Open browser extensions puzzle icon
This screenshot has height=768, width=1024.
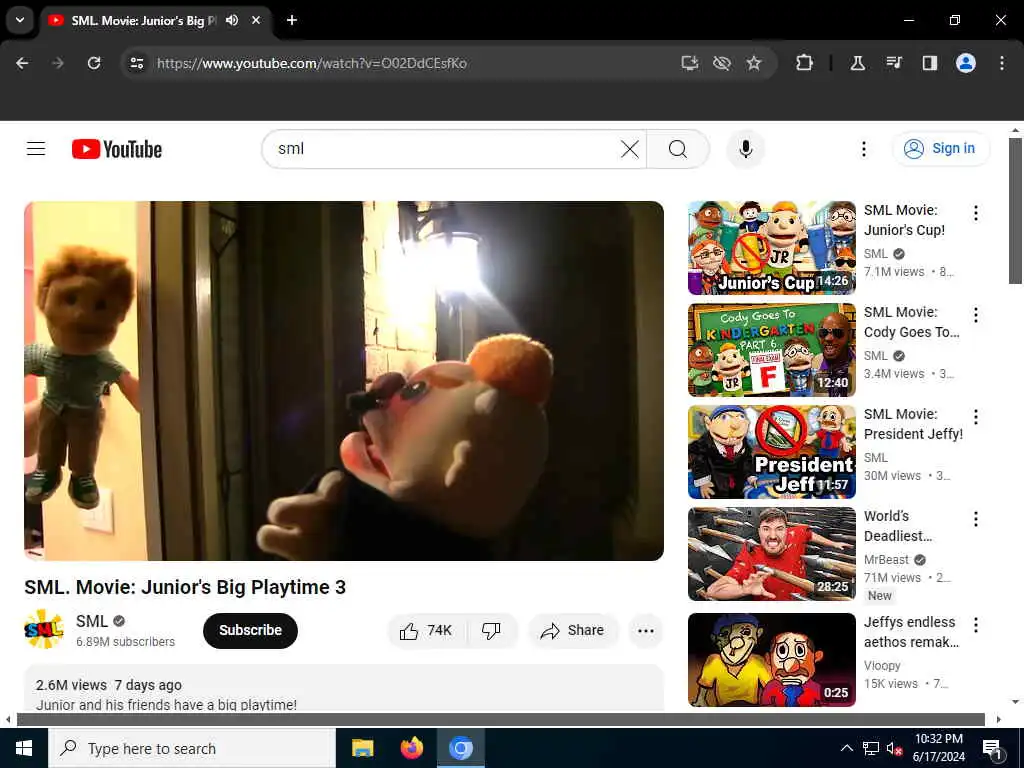tap(805, 63)
